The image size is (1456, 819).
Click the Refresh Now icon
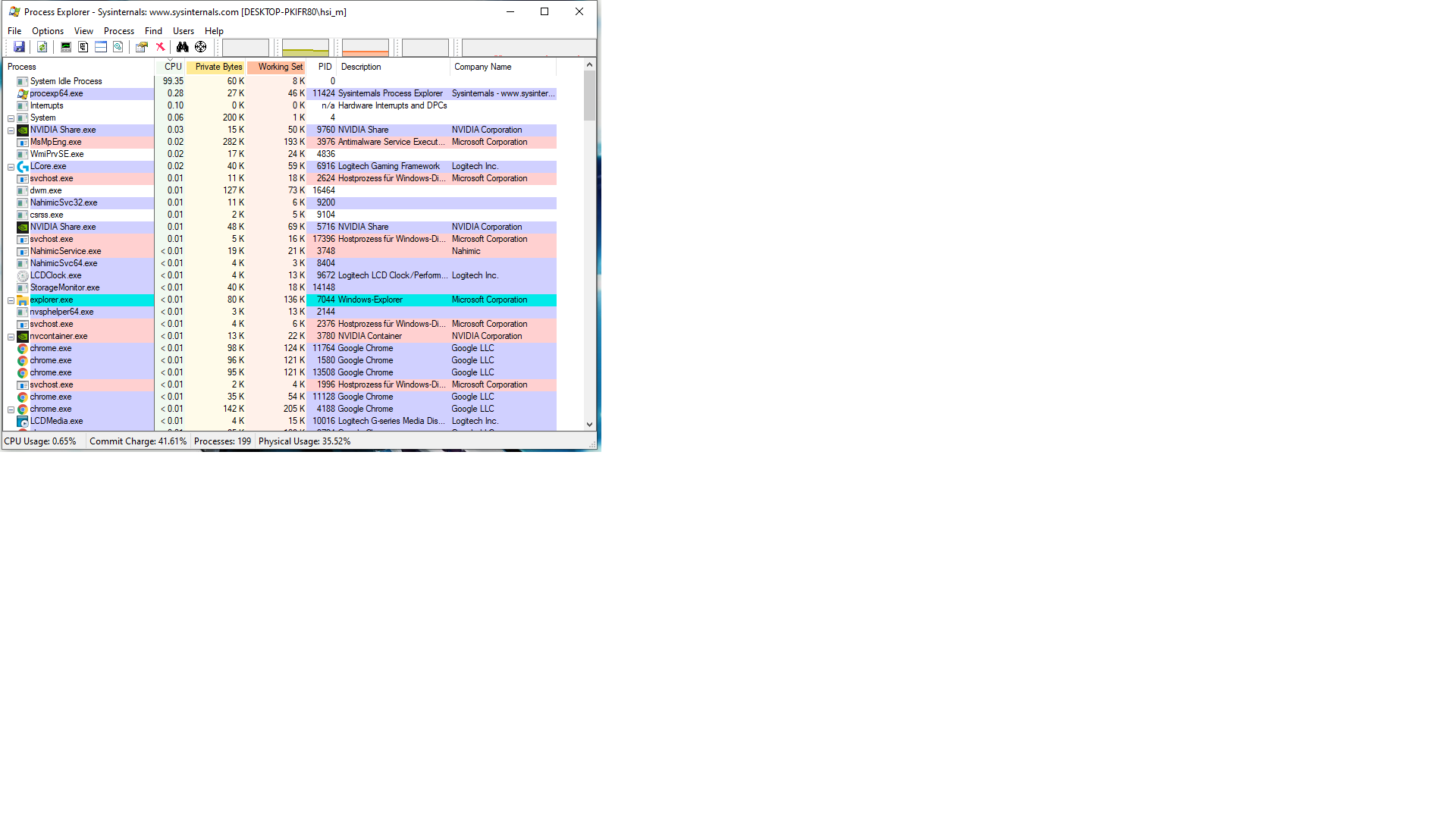42,47
